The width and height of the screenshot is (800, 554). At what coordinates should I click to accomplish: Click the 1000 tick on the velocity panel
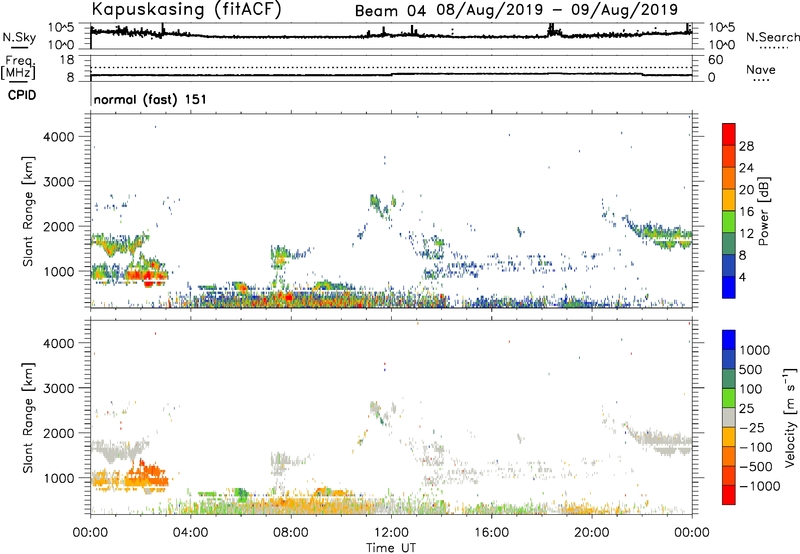[58, 478]
